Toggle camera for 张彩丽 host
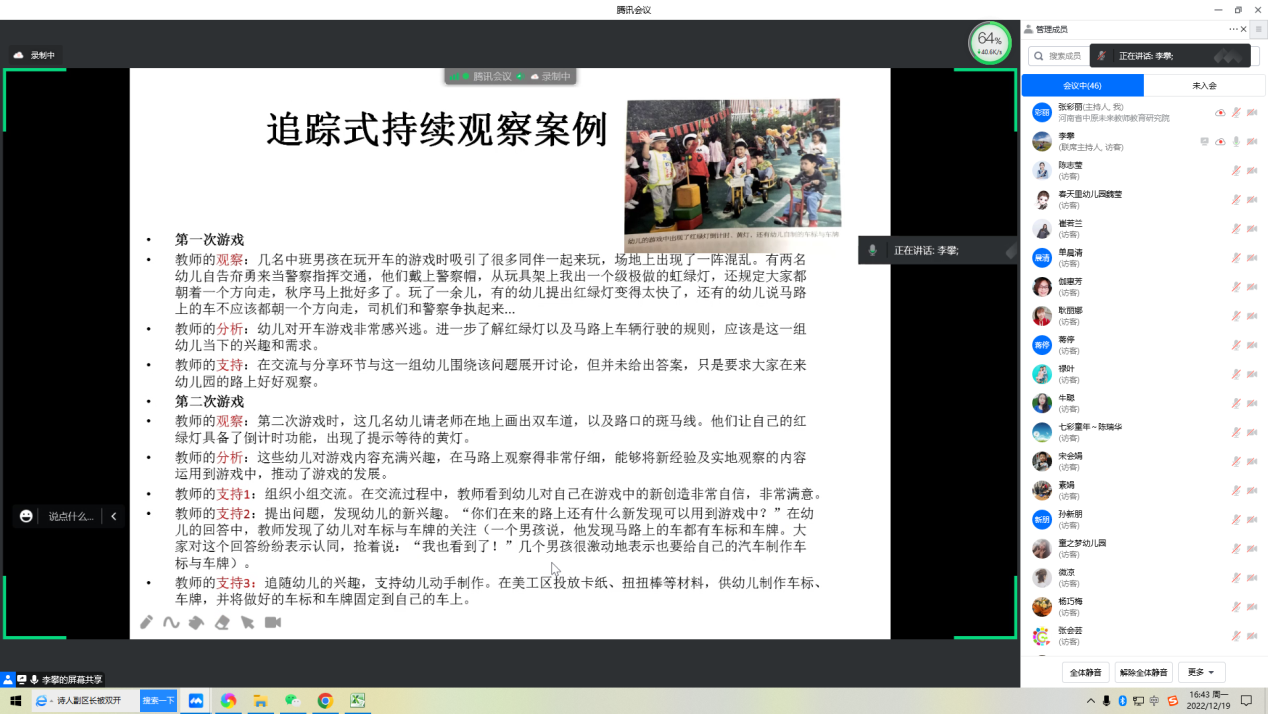This screenshot has height=714, width=1268. [x=1252, y=113]
